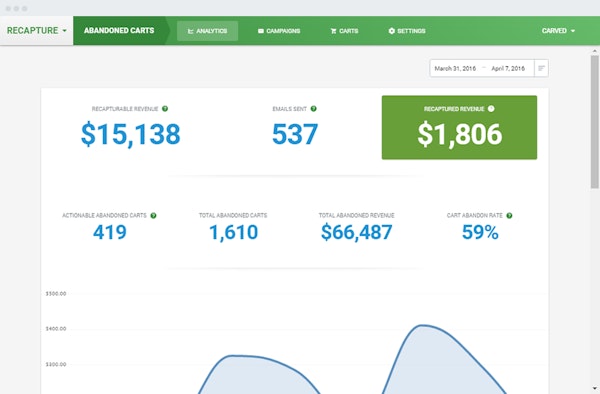Click the vertical scrollbar thumb

[594, 122]
